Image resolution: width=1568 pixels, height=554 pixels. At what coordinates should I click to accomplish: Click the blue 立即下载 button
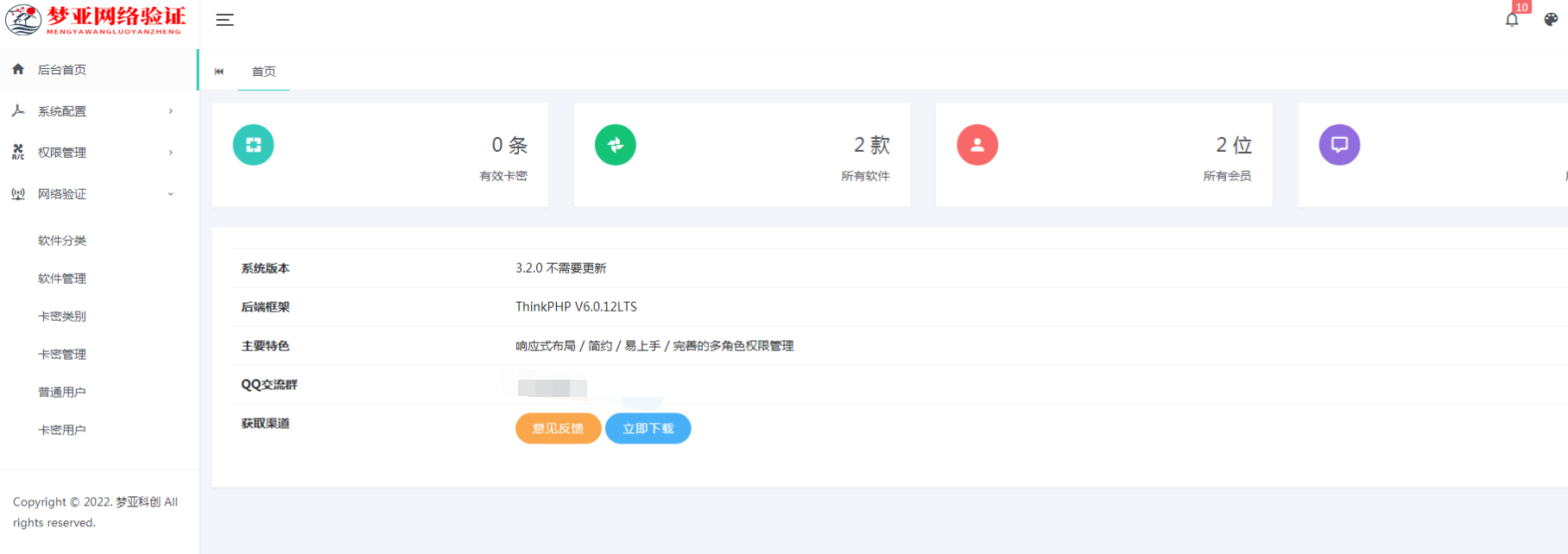(x=648, y=429)
